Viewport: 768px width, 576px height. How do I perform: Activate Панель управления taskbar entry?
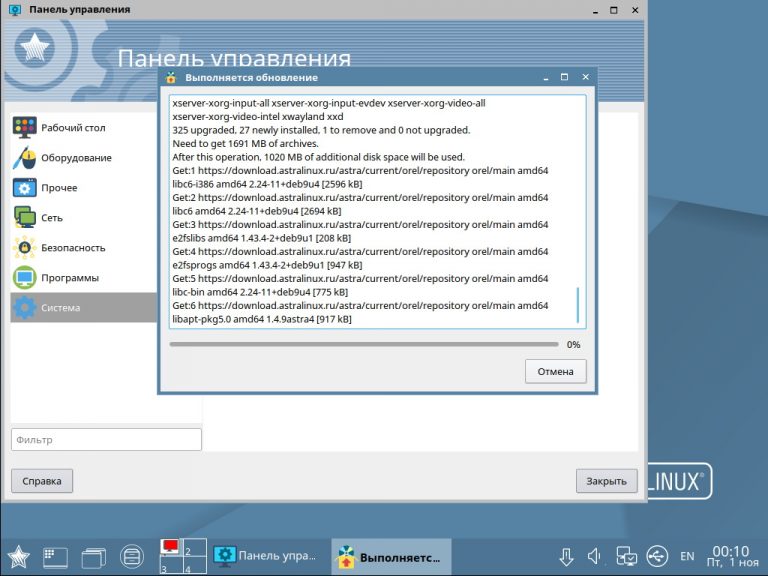click(x=265, y=556)
